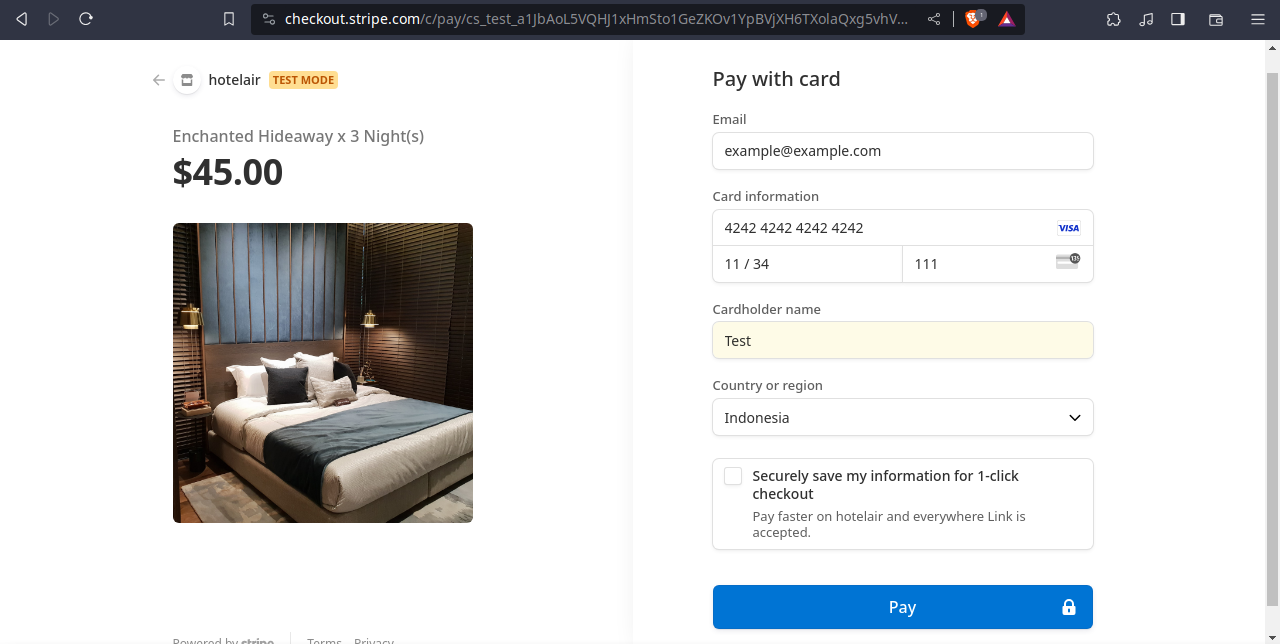
Task: Click the blue Pay button
Action: 902,607
